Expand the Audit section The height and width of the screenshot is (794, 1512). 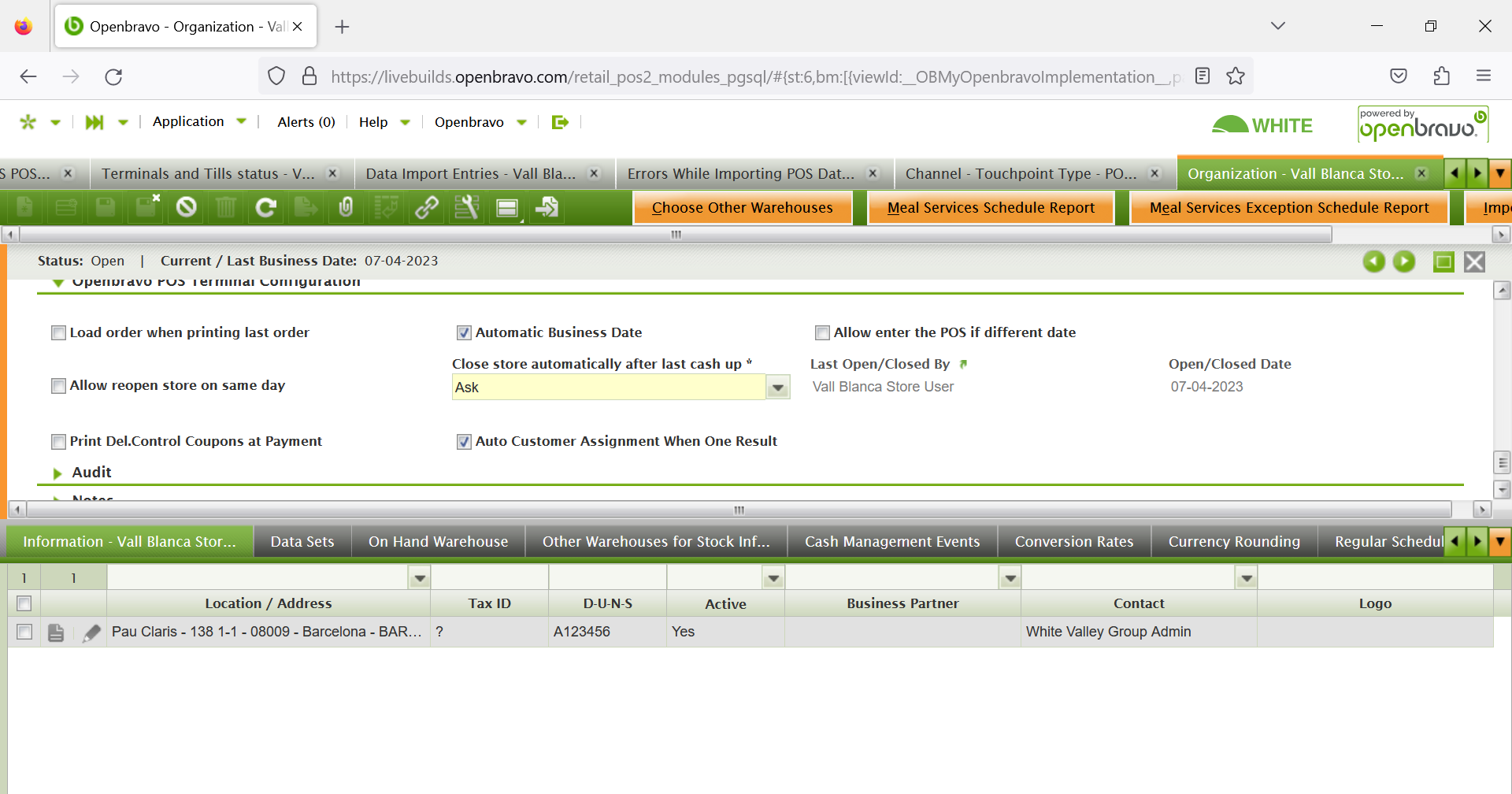[x=57, y=473]
